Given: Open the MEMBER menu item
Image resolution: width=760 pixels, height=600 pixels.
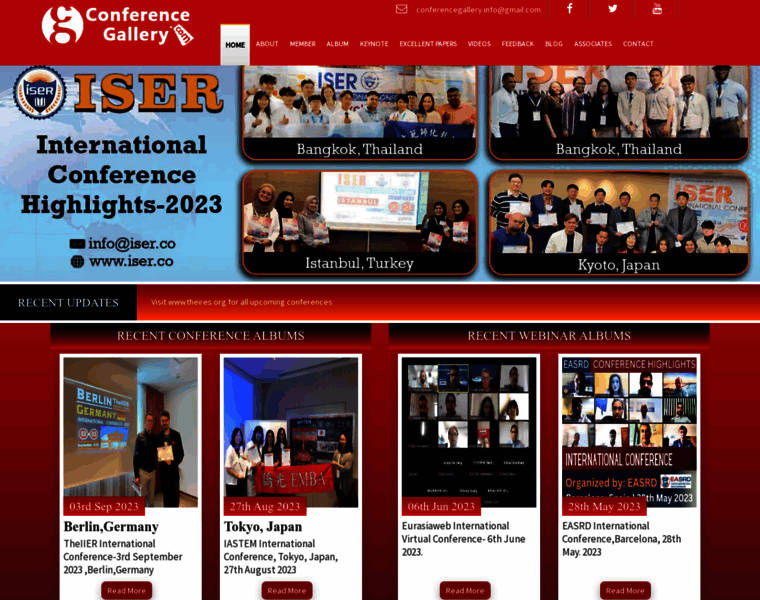Looking at the screenshot, I should [302, 44].
